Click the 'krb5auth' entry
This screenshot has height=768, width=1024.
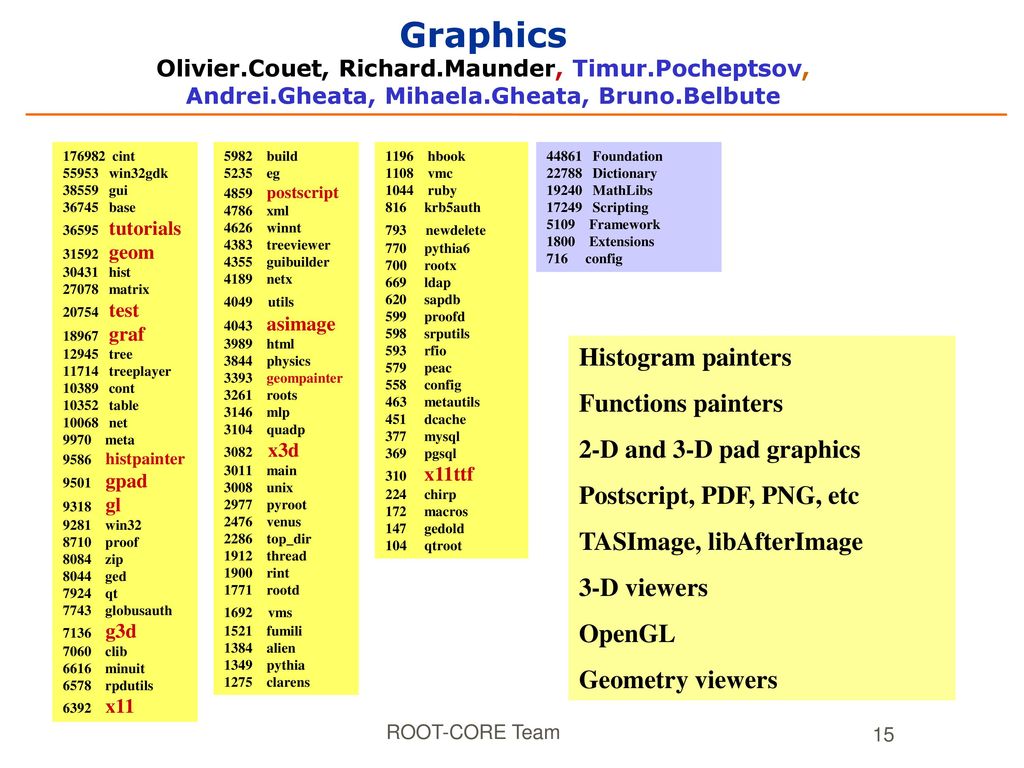click(453, 208)
